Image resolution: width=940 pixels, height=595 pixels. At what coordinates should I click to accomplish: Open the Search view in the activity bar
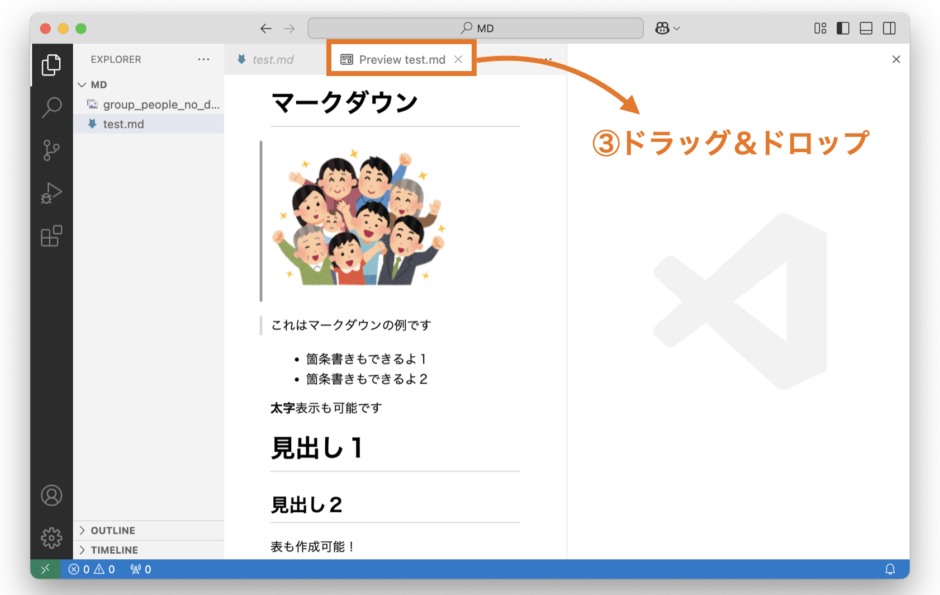pyautogui.click(x=51, y=107)
